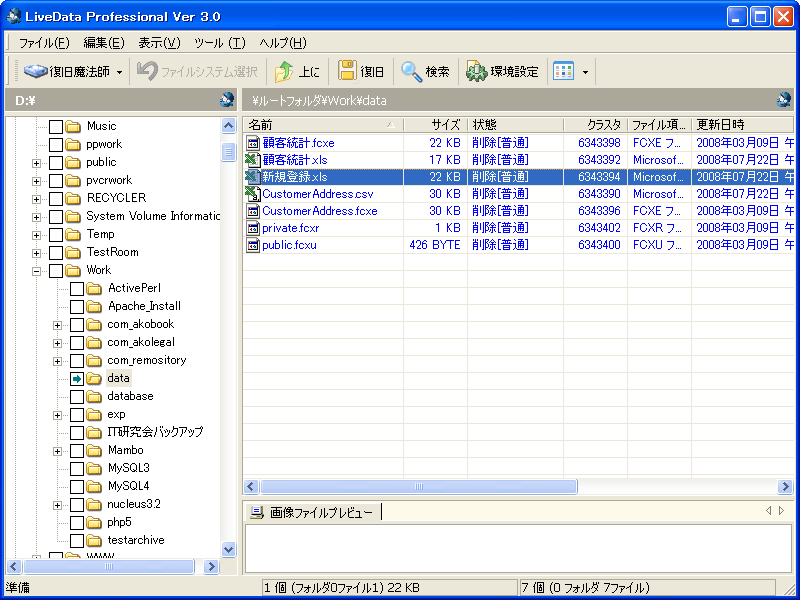
Task: Open the ツール(T) menu
Action: [220, 43]
